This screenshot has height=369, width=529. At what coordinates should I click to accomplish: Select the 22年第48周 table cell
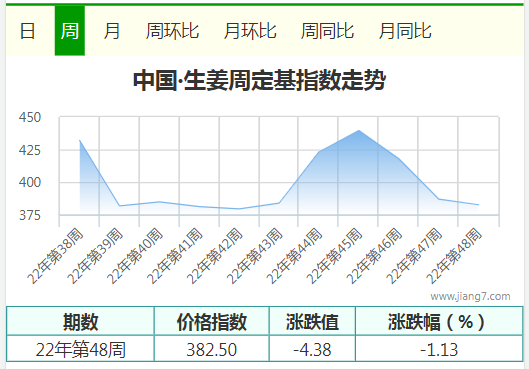point(80,349)
